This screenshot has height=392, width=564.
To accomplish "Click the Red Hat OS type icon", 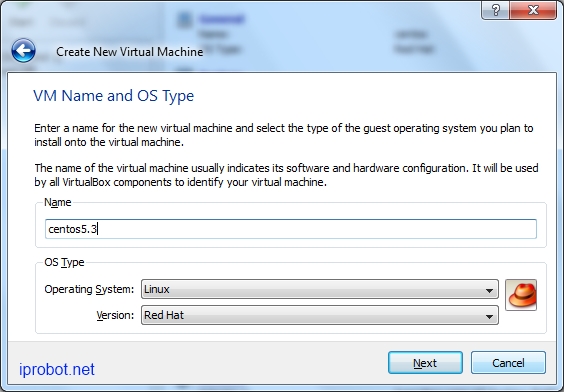I will [x=521, y=295].
